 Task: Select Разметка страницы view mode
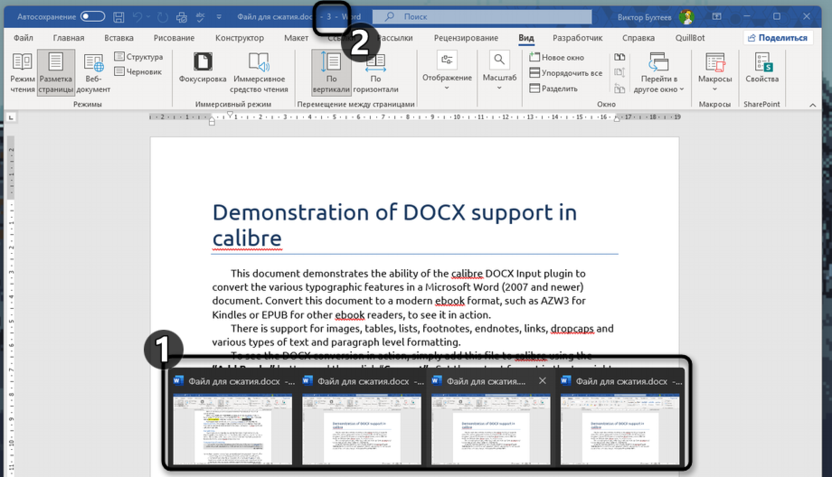pyautogui.click(x=56, y=73)
